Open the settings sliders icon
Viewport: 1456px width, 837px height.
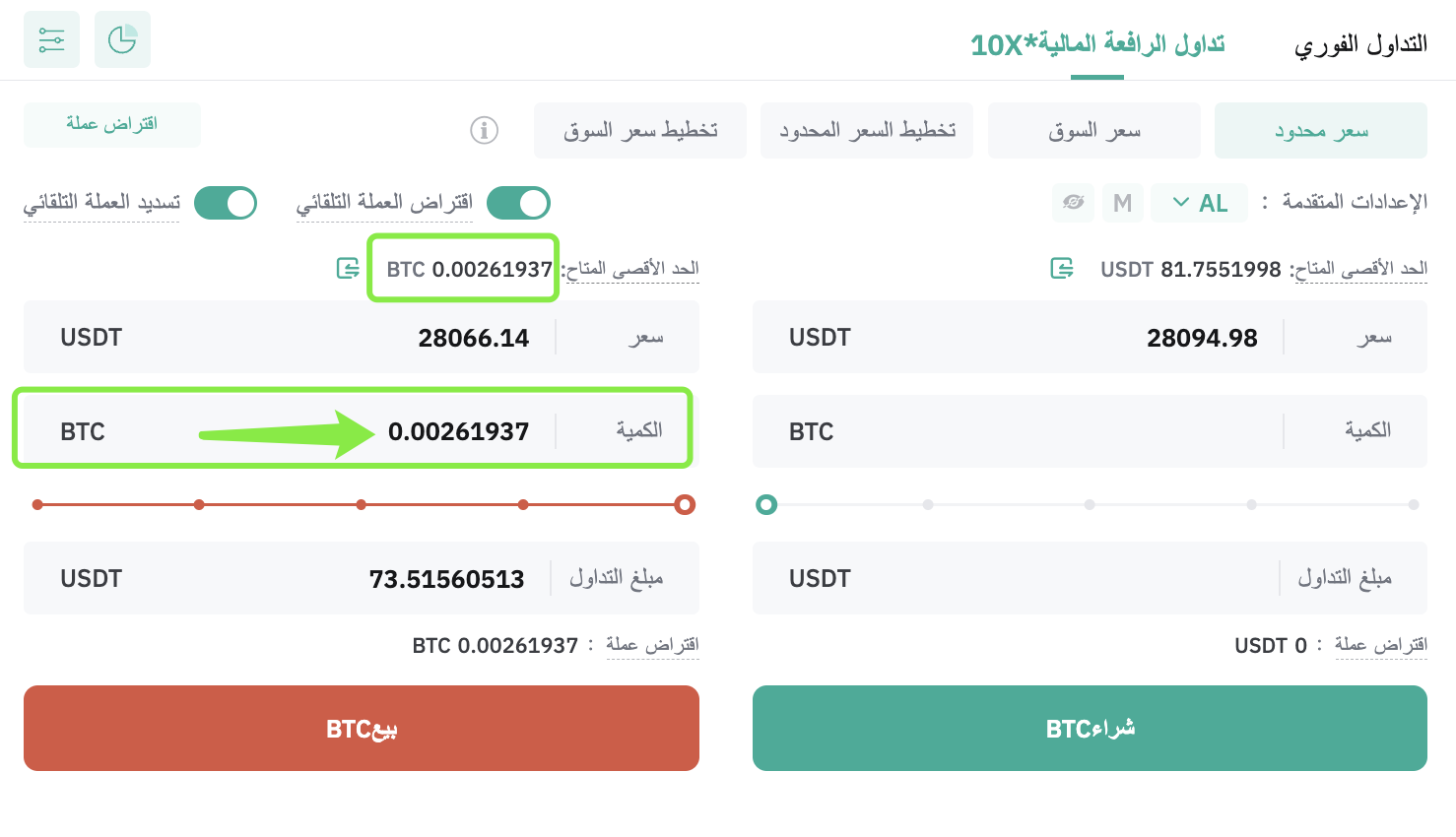(x=51, y=39)
